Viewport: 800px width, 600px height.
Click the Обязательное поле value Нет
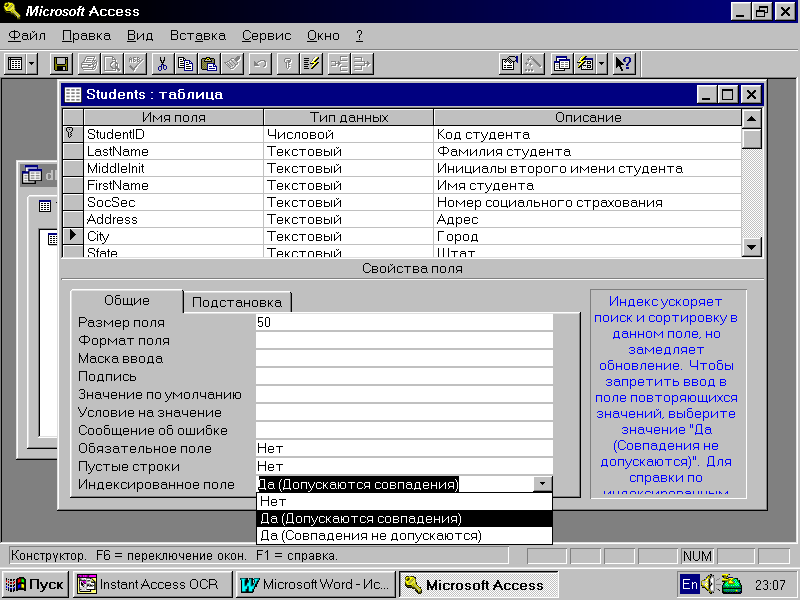point(404,448)
